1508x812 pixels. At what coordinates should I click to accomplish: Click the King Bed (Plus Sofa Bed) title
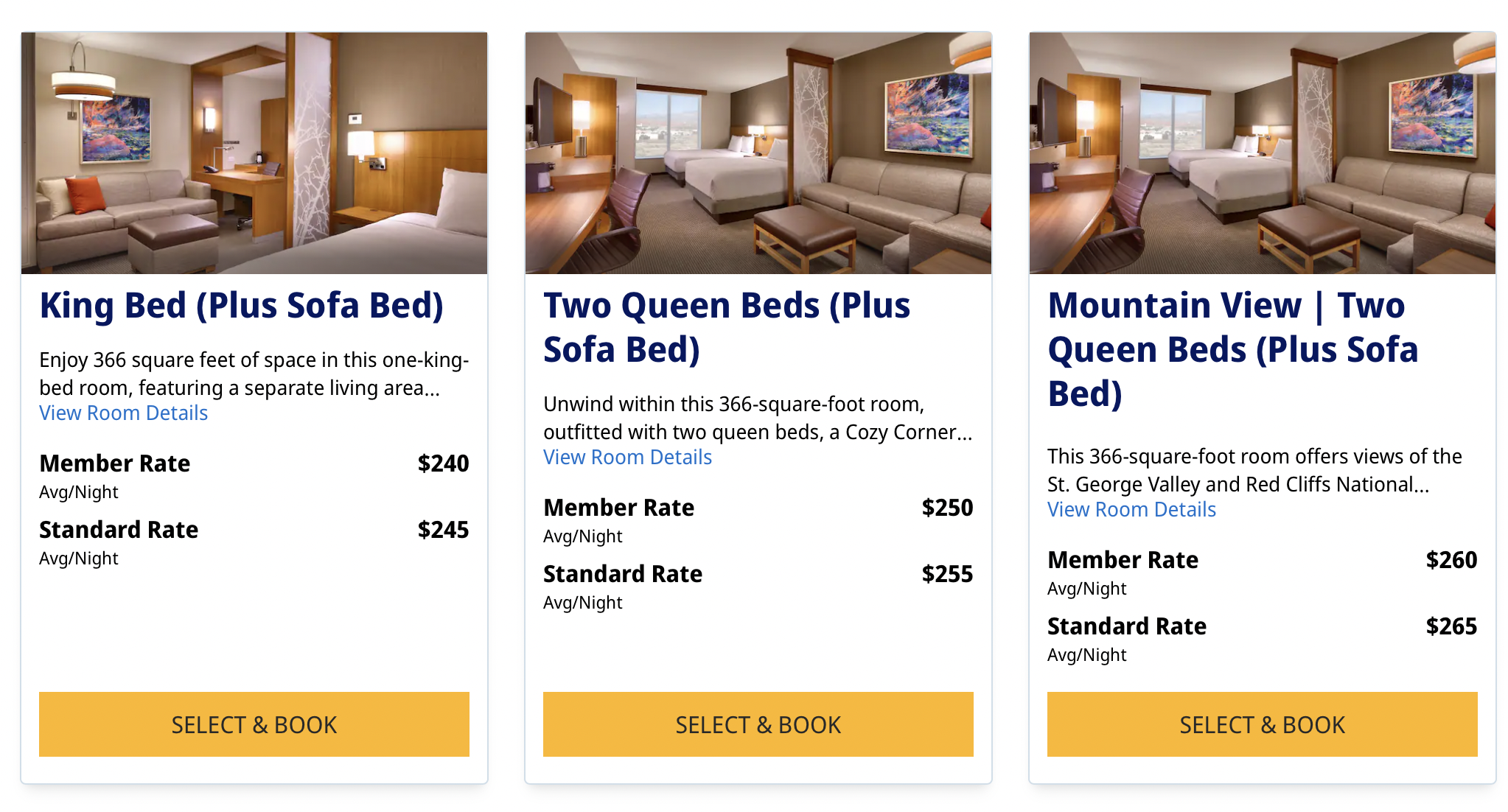click(x=242, y=306)
